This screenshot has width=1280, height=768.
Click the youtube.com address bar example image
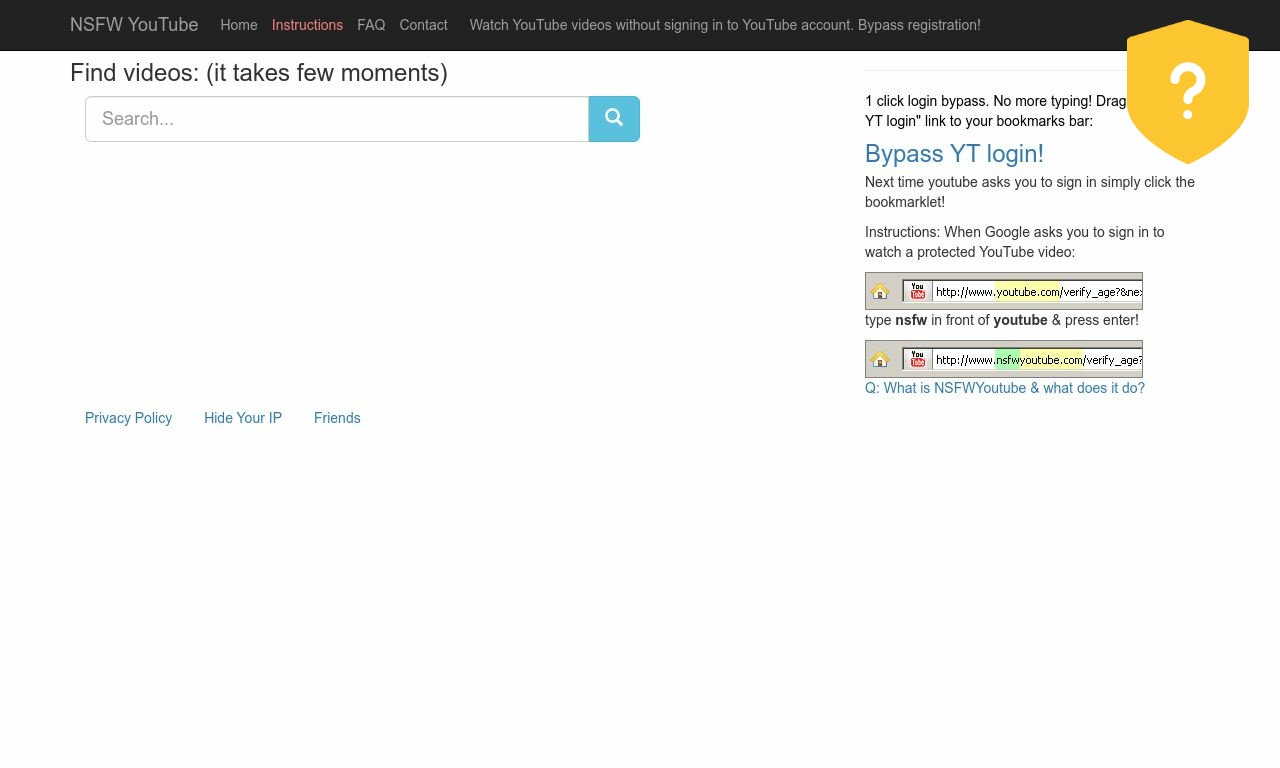[1004, 291]
